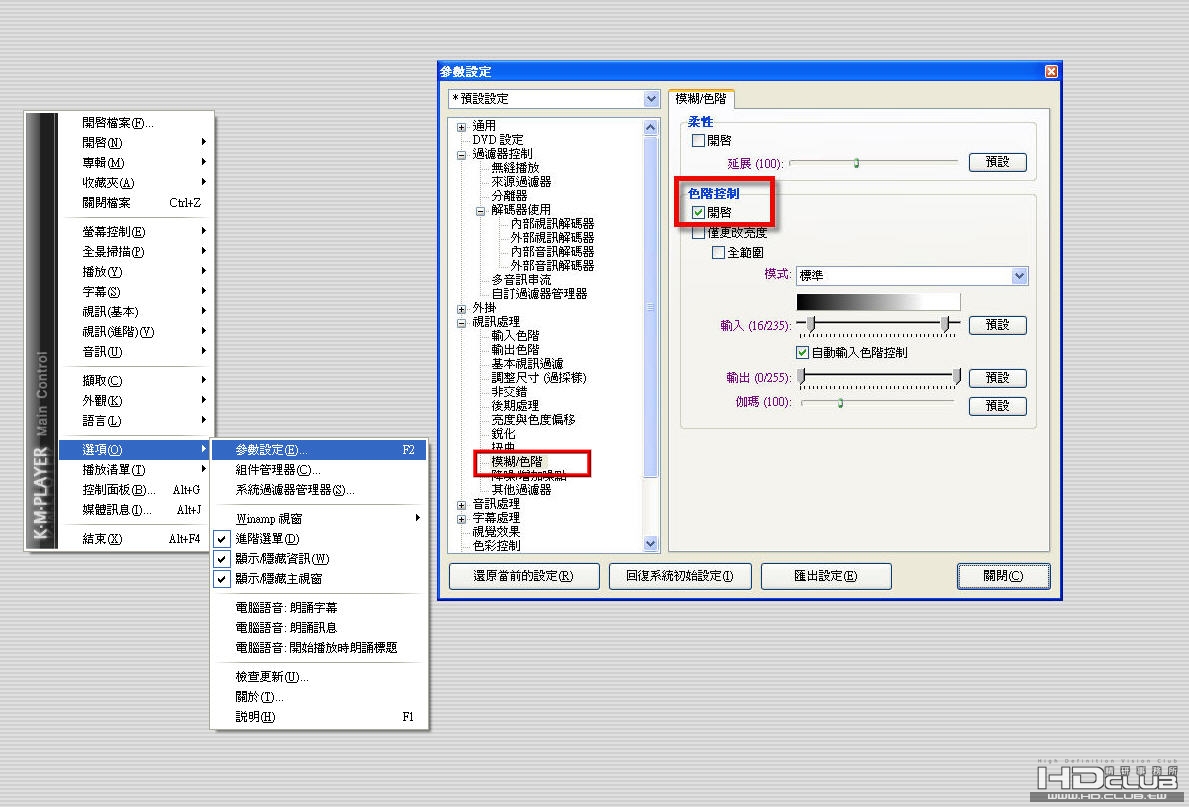Switch to the 模糊/色階 tab
The width and height of the screenshot is (1189, 807).
tap(701, 99)
